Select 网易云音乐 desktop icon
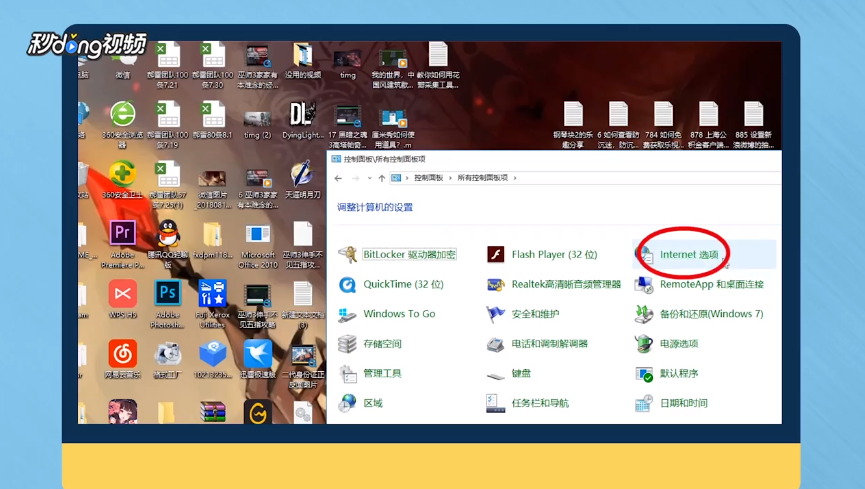The image size is (865, 489). [122, 360]
